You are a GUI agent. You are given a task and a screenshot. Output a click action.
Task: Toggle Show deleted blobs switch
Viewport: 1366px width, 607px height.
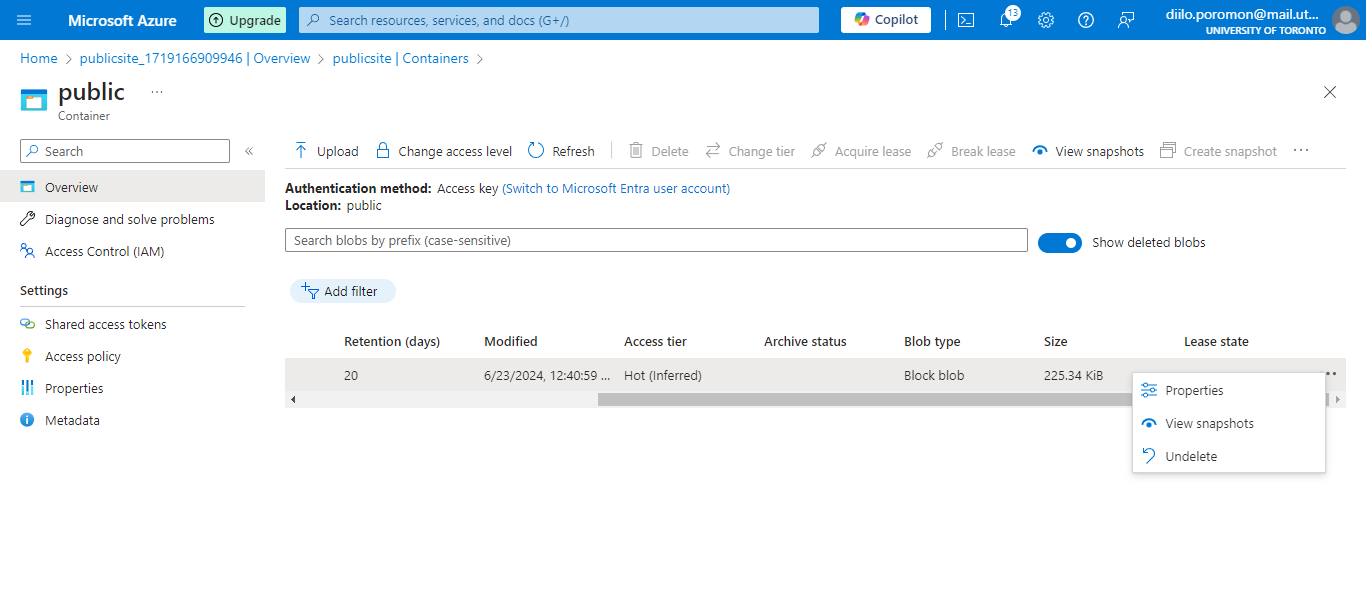[1060, 242]
